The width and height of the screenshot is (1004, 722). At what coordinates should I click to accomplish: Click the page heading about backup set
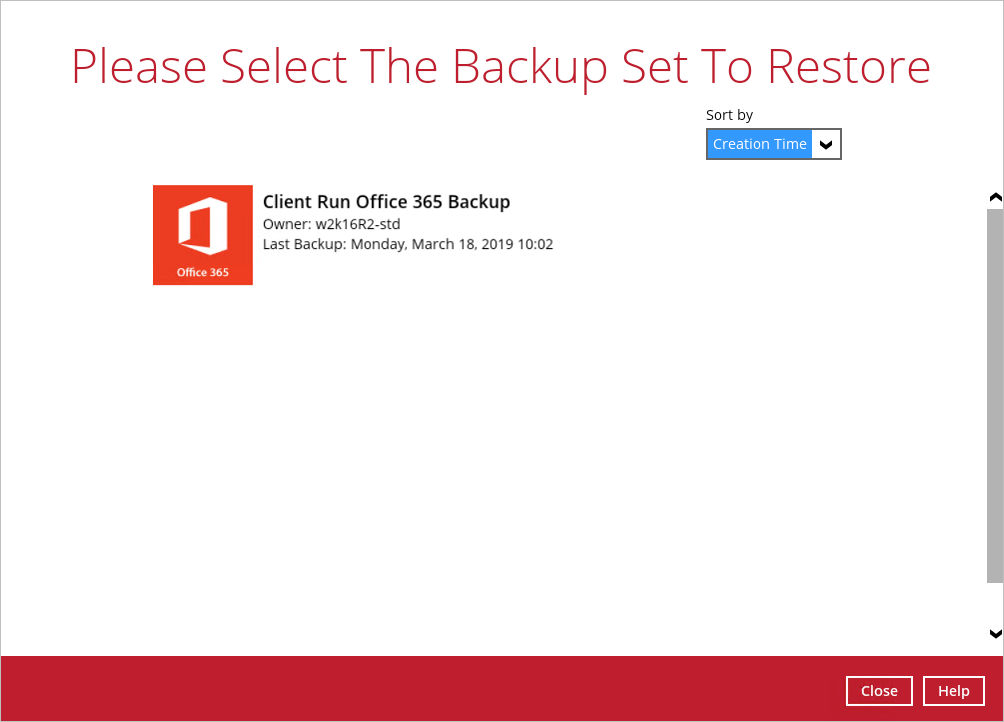501,66
